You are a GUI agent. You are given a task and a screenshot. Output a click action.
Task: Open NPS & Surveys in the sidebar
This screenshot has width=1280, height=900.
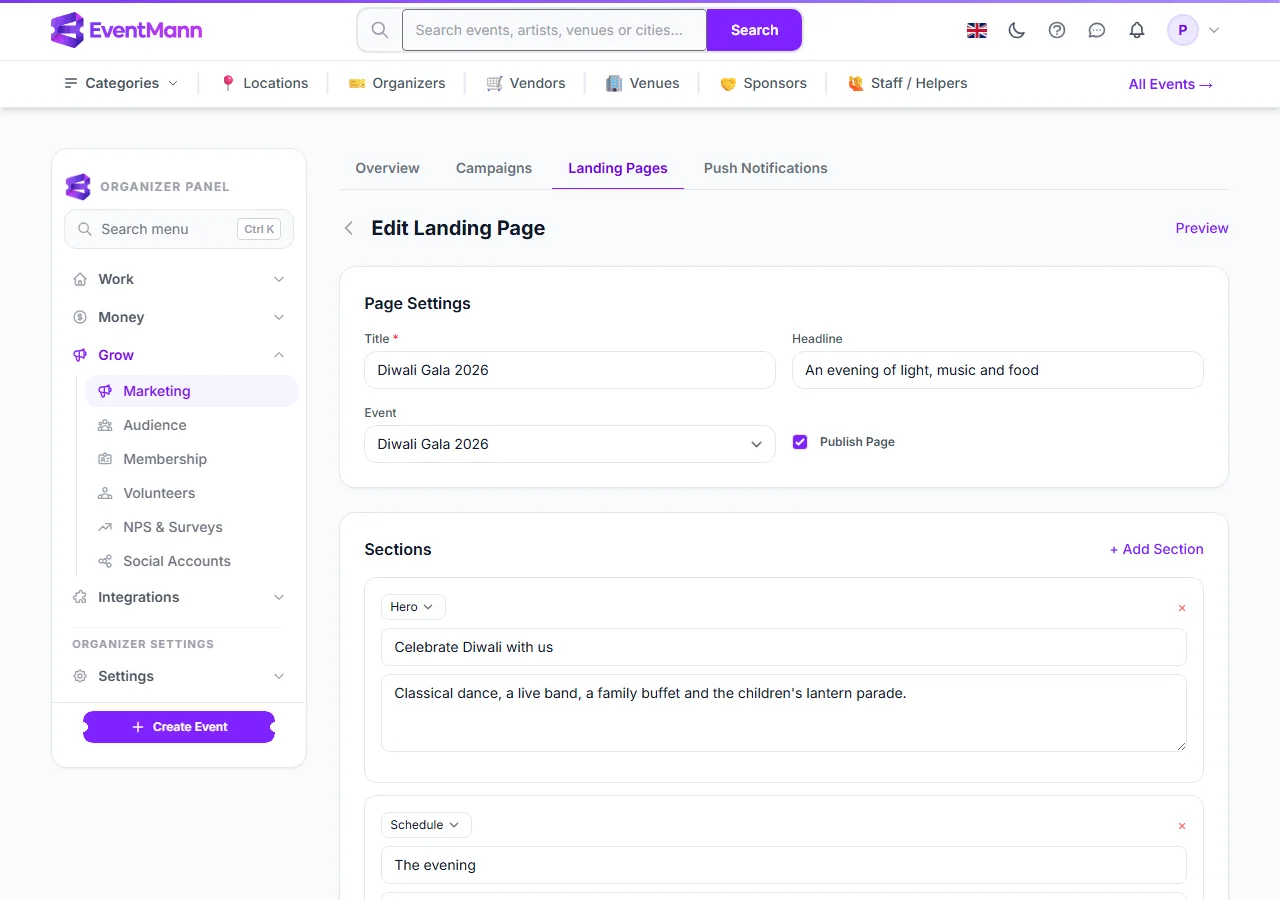(191, 527)
